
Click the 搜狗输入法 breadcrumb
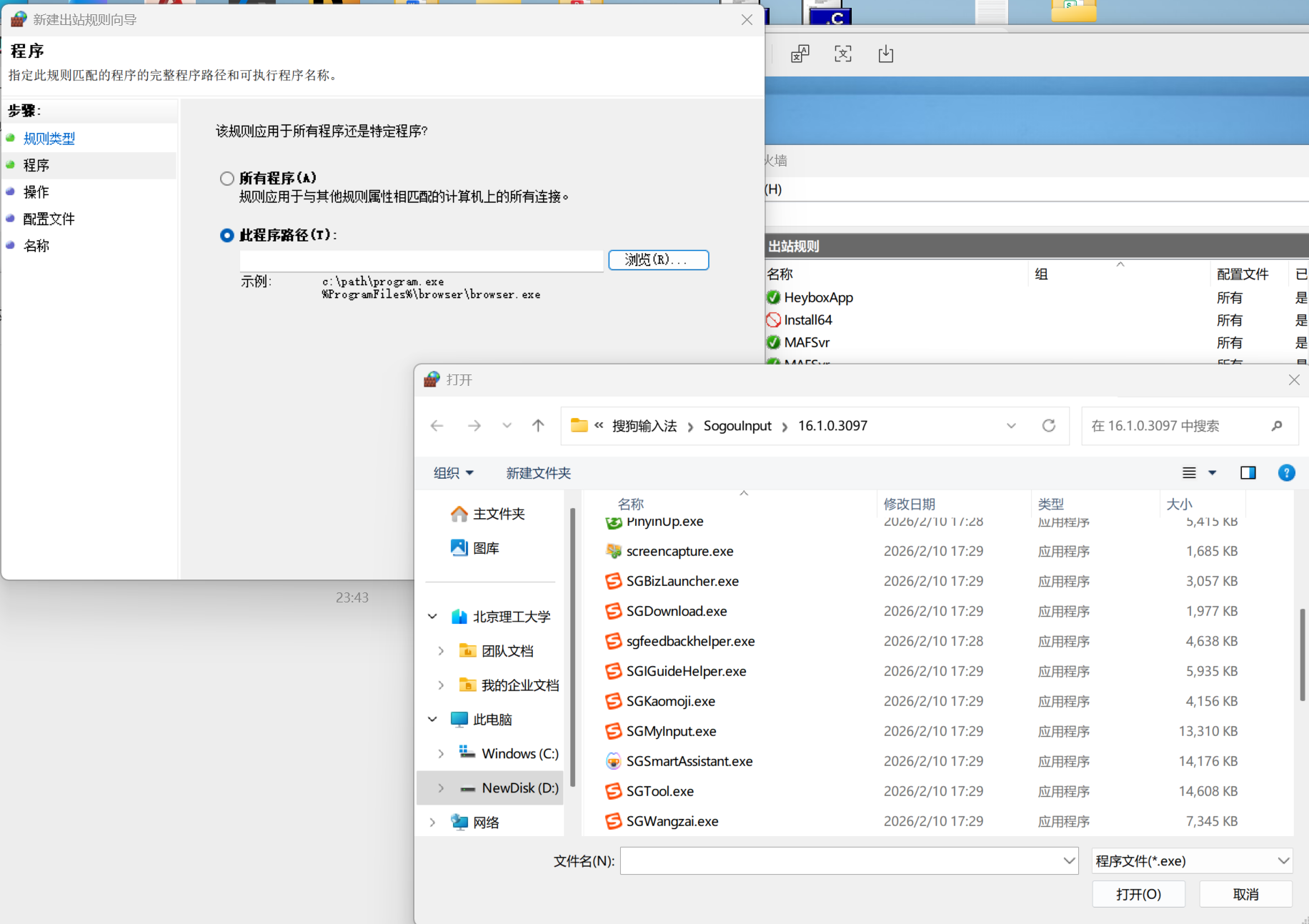[x=644, y=426]
